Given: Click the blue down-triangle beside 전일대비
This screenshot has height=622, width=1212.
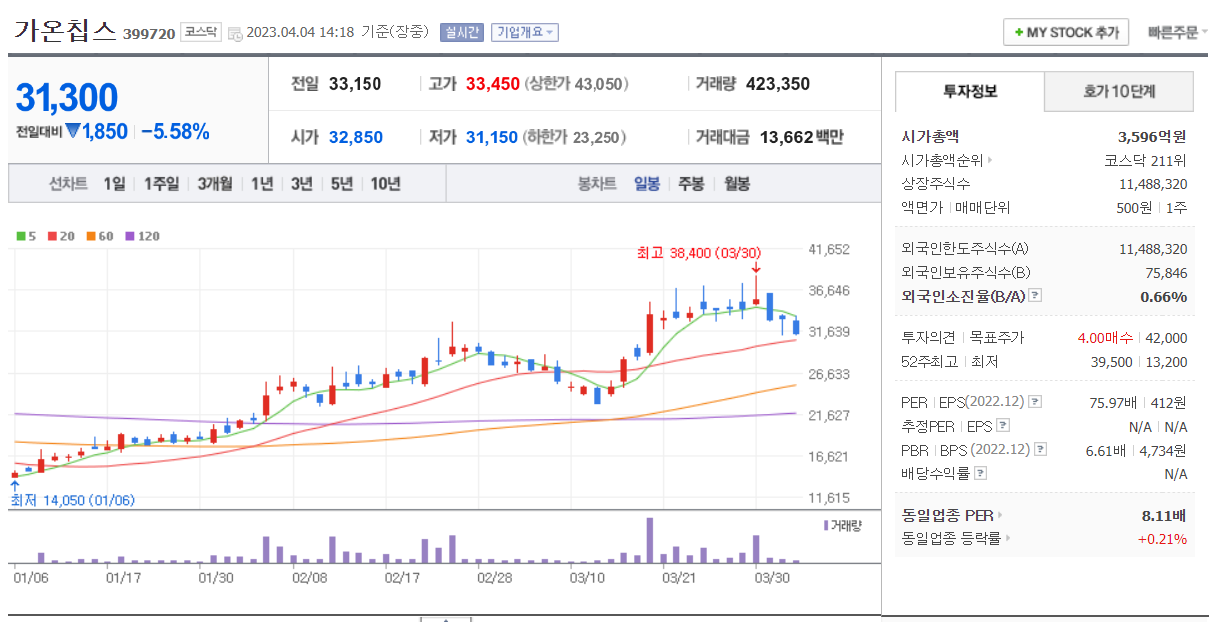Looking at the screenshot, I should coord(72,131).
